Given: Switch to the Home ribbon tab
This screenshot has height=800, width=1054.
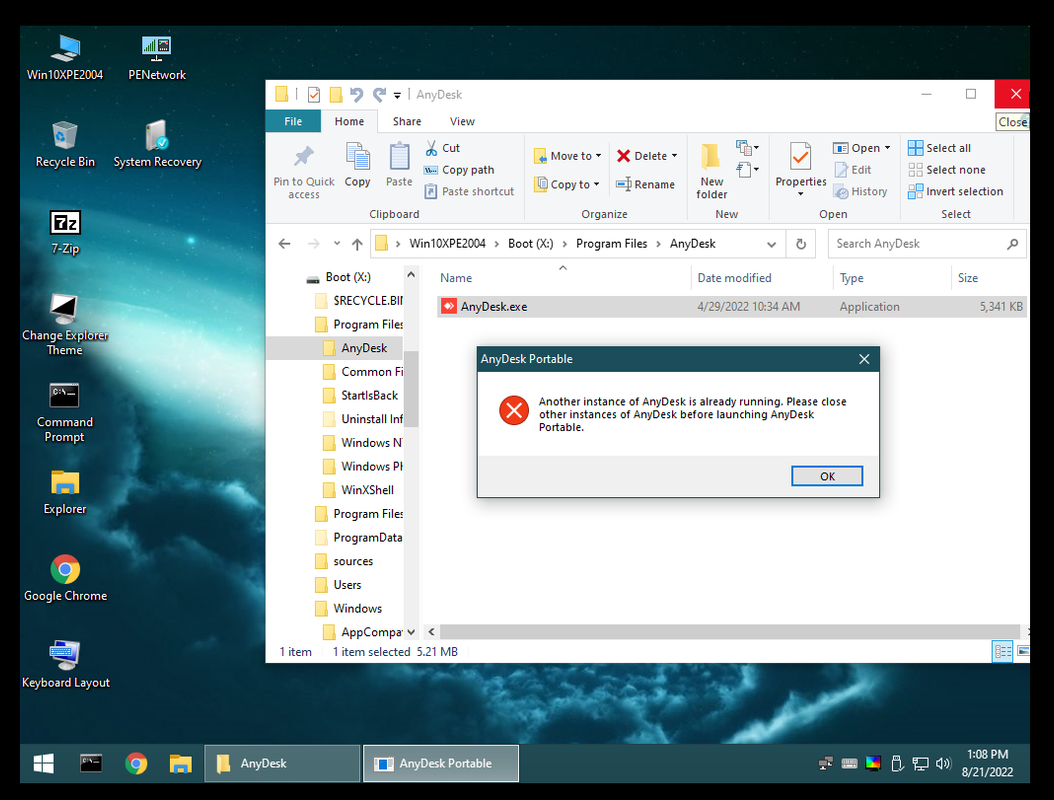Looking at the screenshot, I should (349, 122).
